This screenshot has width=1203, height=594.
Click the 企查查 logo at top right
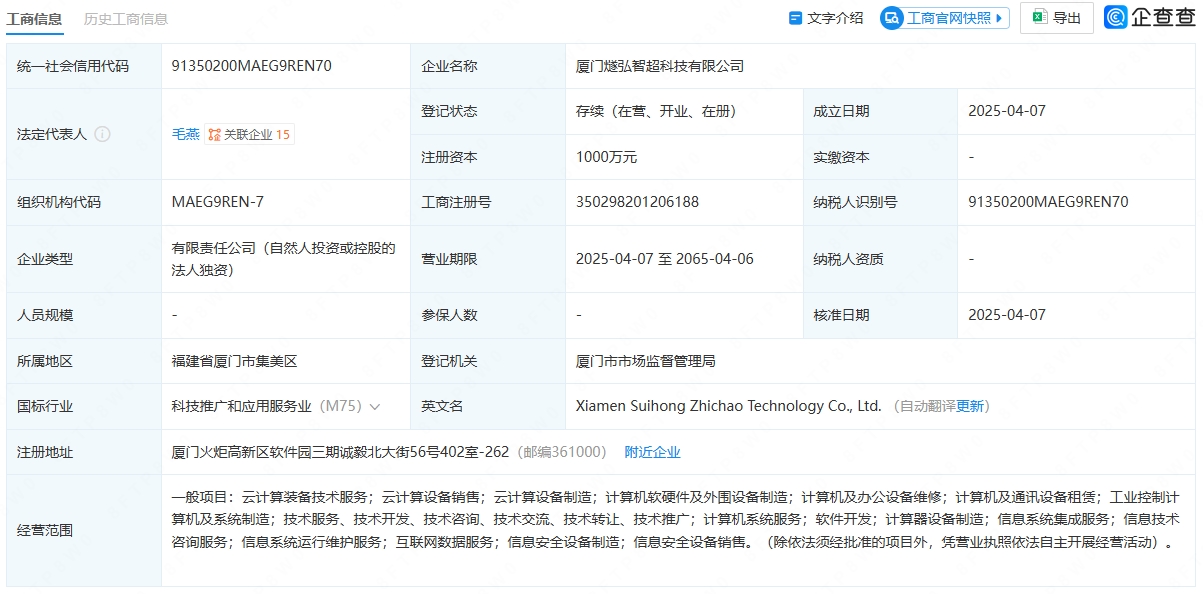pos(1150,18)
